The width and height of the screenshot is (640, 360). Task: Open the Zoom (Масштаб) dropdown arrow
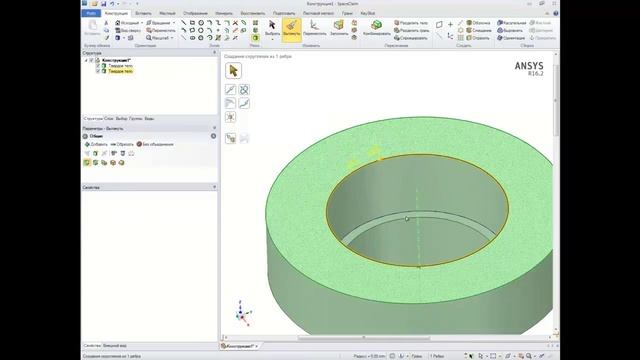pos(172,38)
